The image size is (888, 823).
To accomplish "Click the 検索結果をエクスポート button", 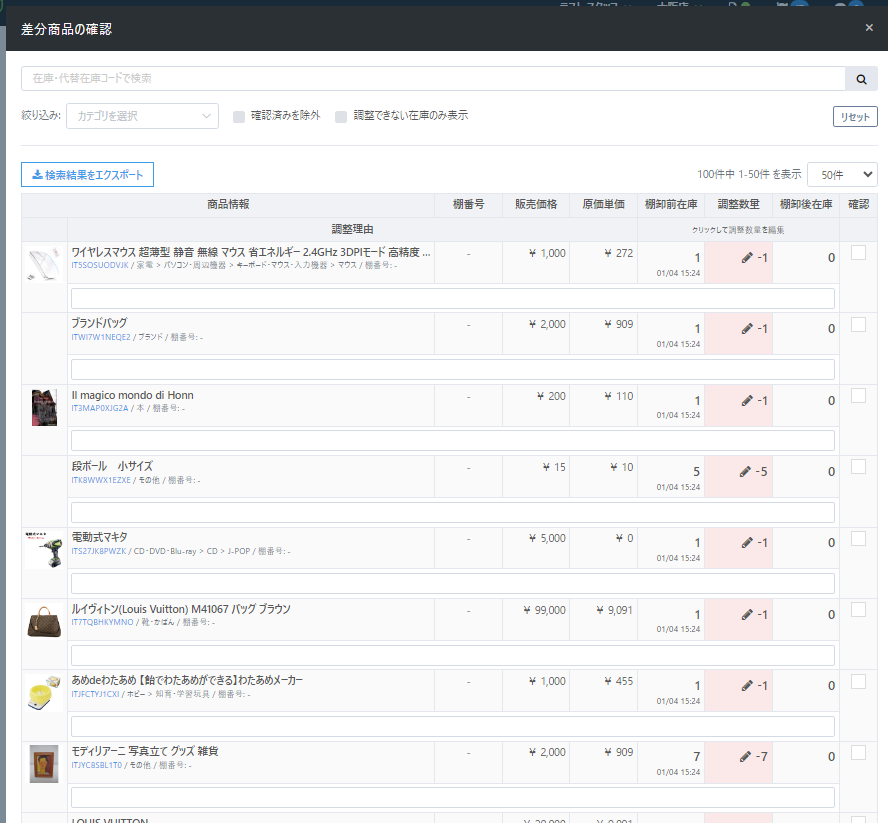I will point(87,175).
